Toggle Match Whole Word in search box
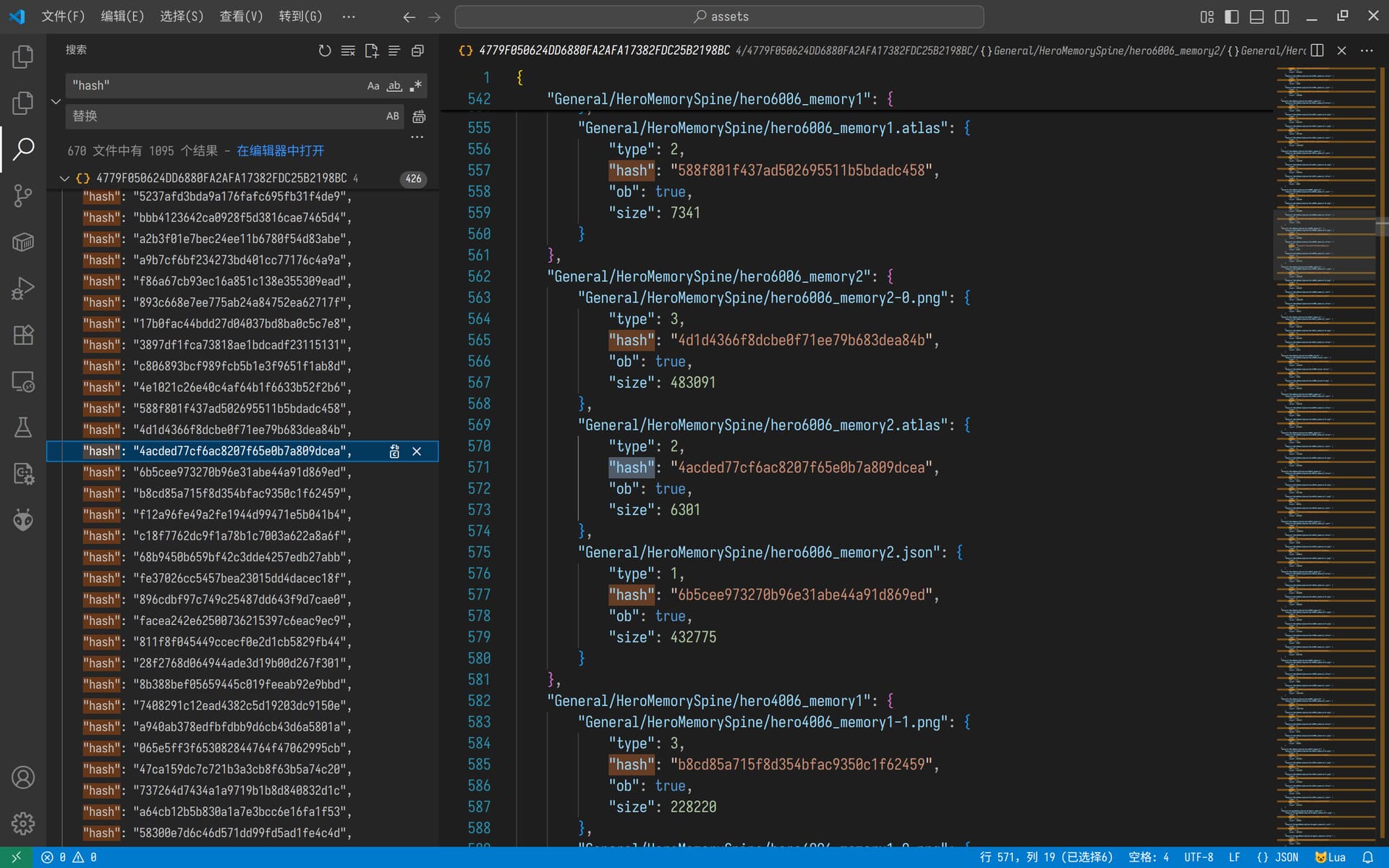The height and width of the screenshot is (868, 1389). click(394, 86)
